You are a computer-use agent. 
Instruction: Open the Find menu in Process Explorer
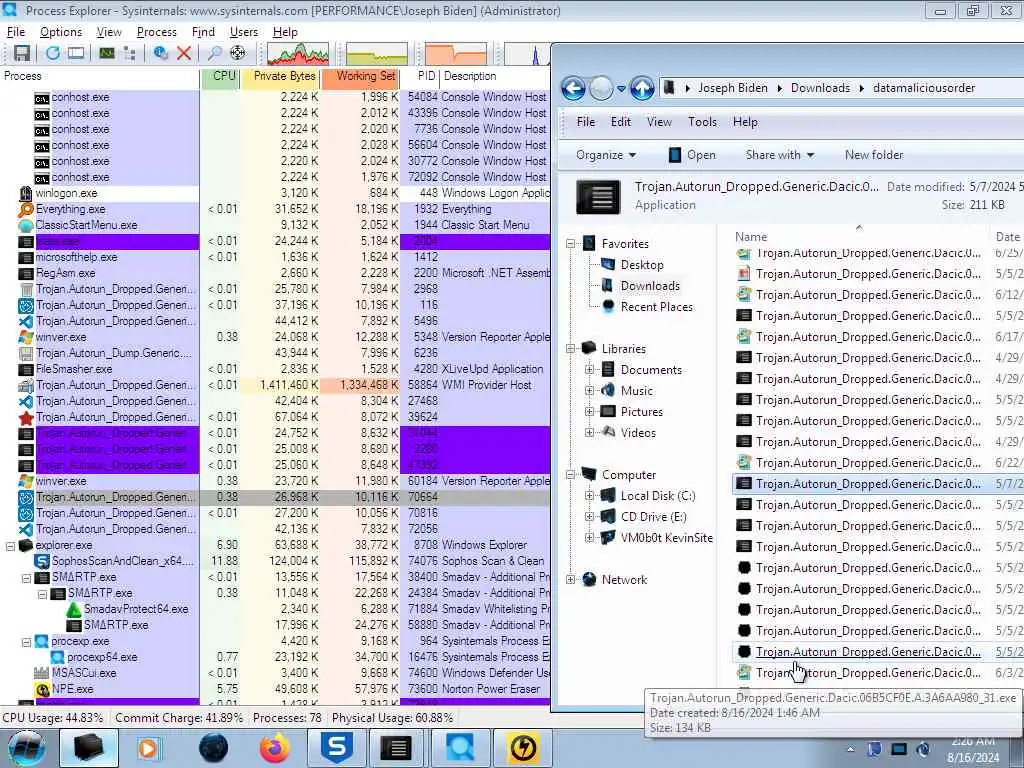coord(203,32)
